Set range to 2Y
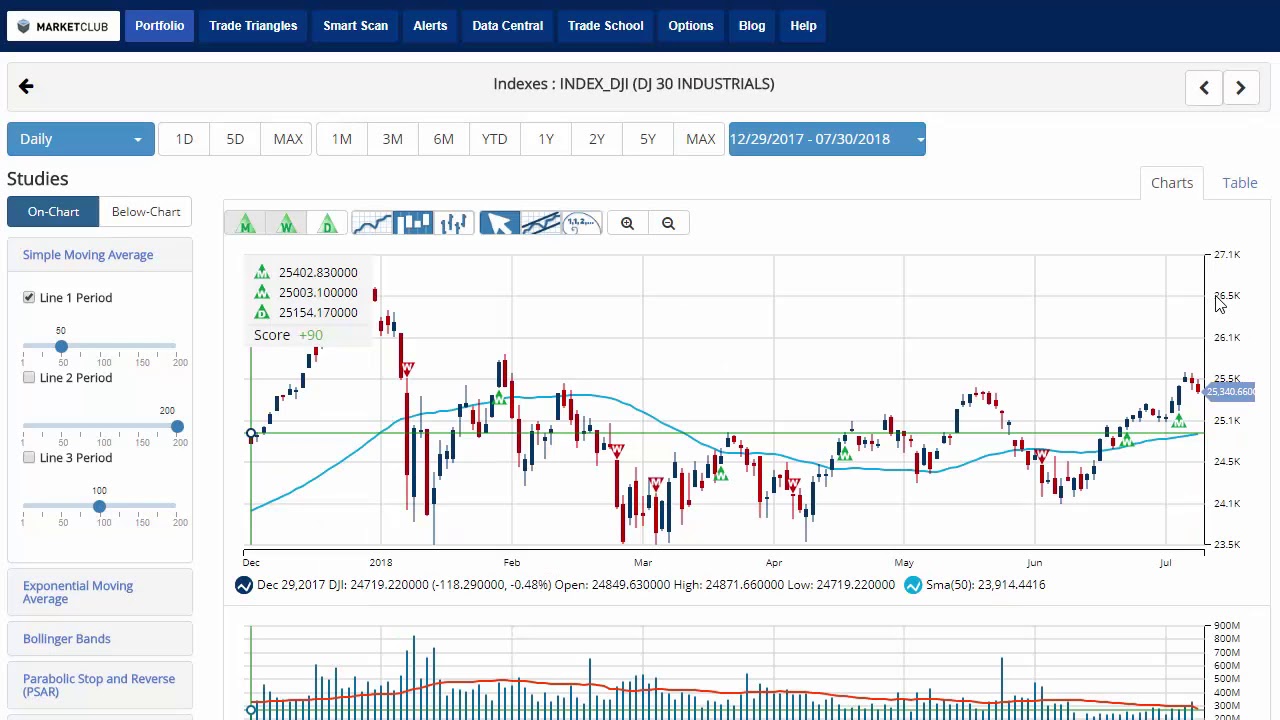1280x720 pixels. click(x=597, y=139)
